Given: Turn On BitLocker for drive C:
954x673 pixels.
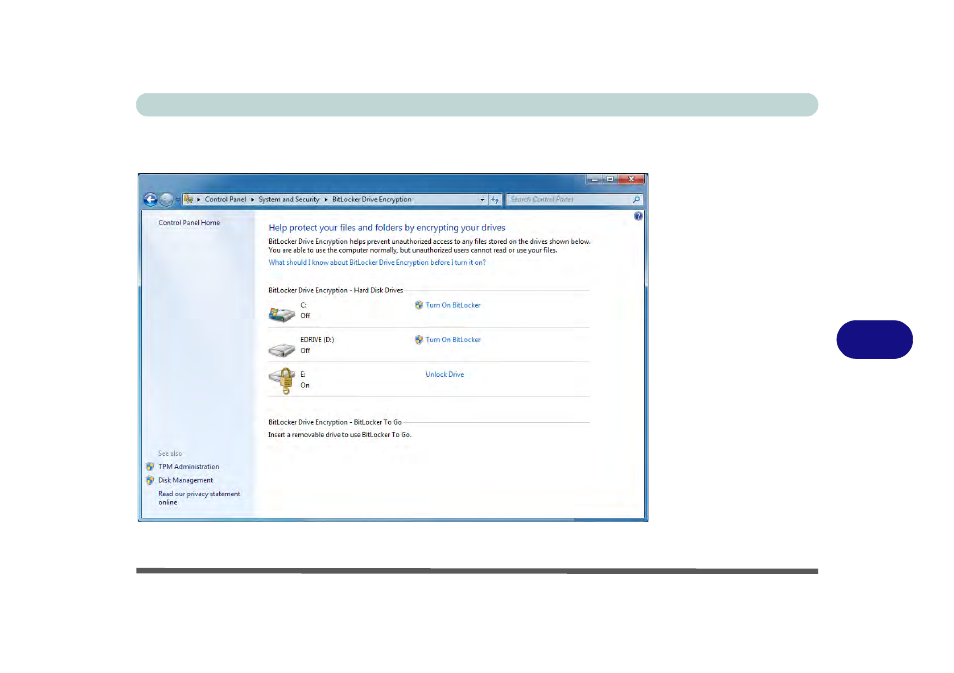Looking at the screenshot, I should [453, 305].
